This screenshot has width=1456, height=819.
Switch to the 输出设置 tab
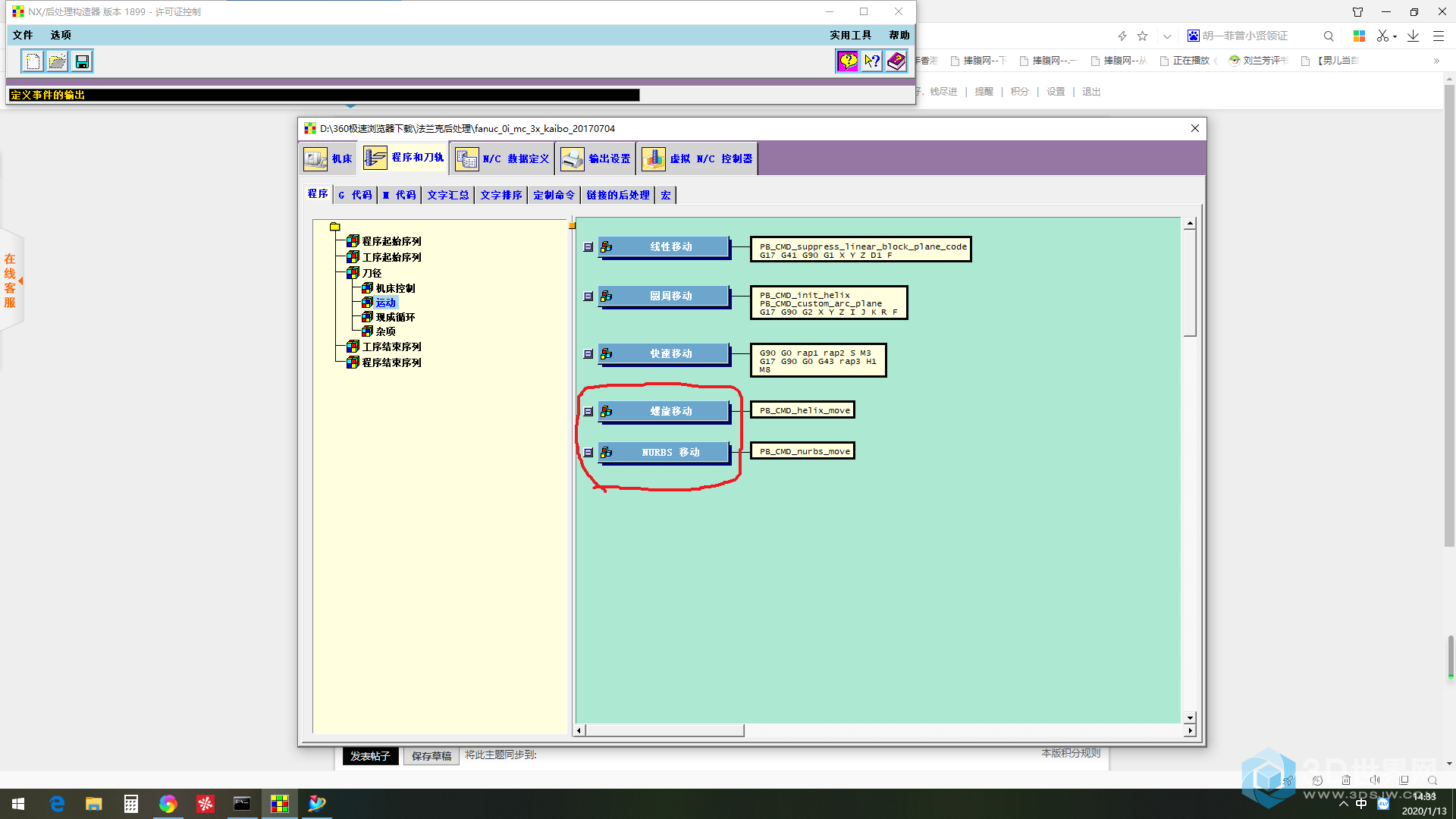pyautogui.click(x=596, y=158)
